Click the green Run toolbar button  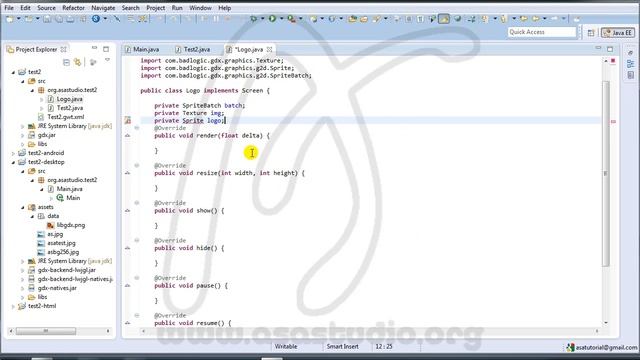tap(272, 19)
